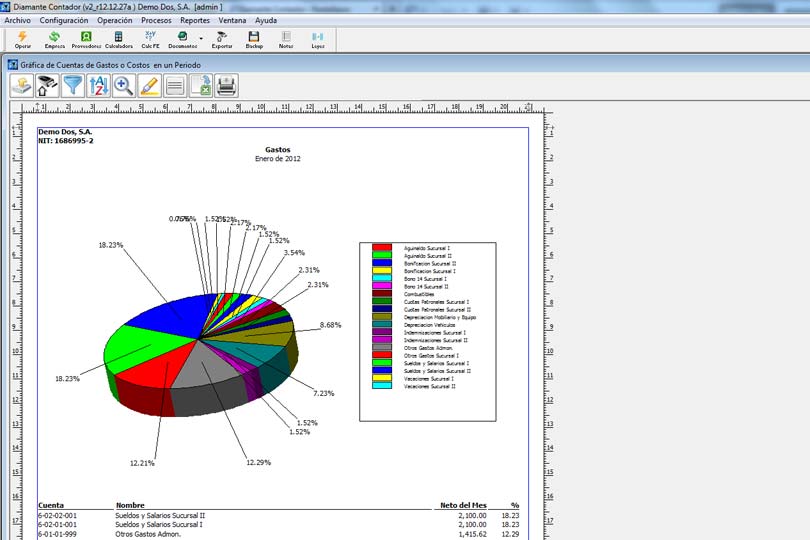Viewport: 810px width, 540px height.
Task: Click the Neto del Mes column header
Action: click(463, 505)
